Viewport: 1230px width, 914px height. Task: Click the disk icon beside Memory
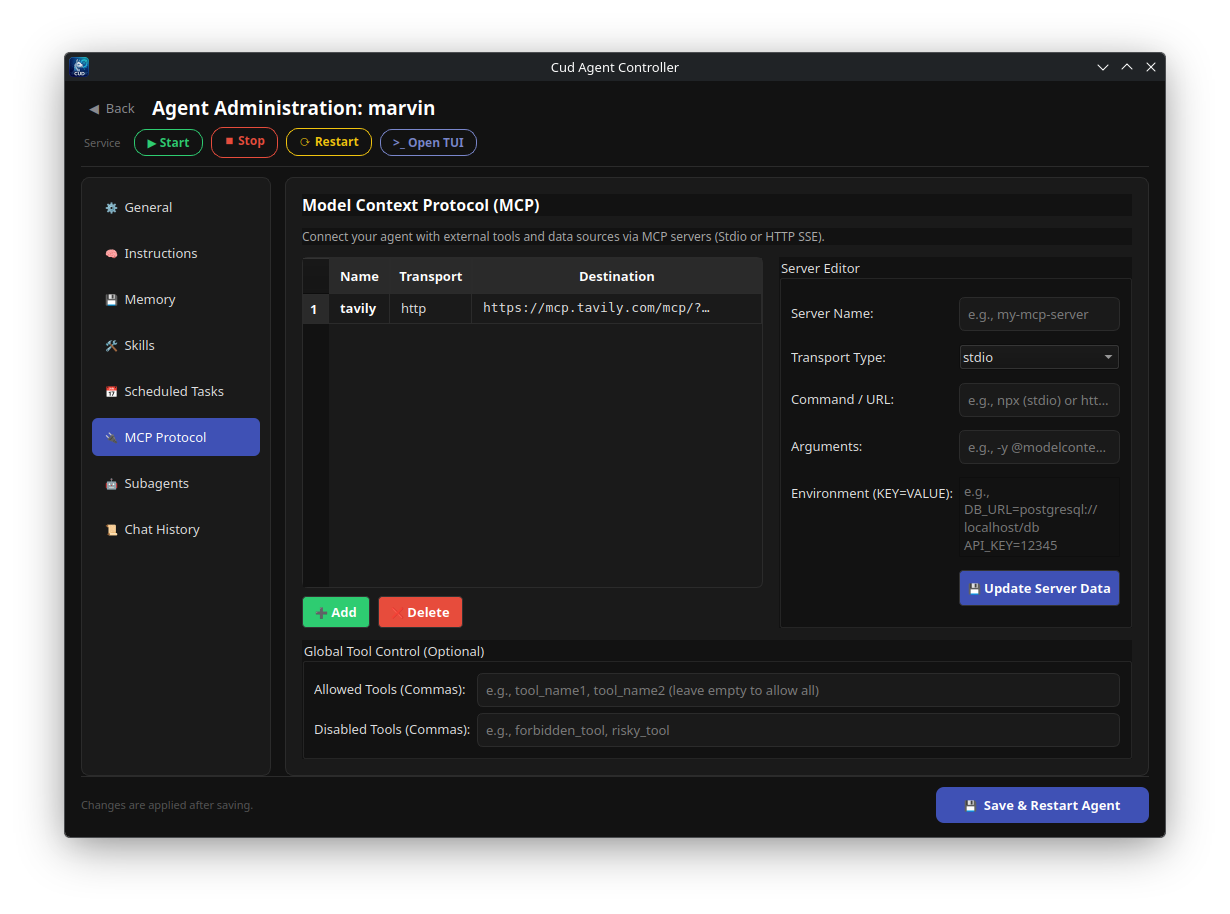pyautogui.click(x=111, y=300)
